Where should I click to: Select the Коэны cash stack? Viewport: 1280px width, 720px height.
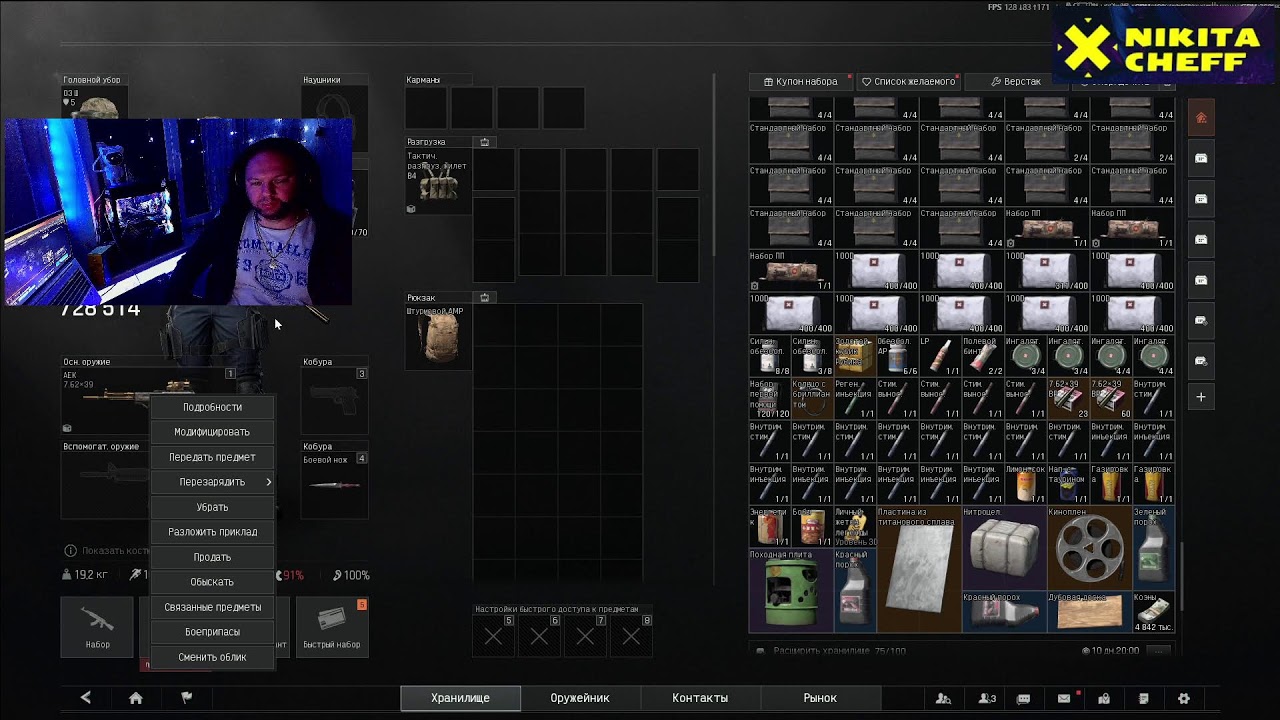pyautogui.click(x=1153, y=612)
